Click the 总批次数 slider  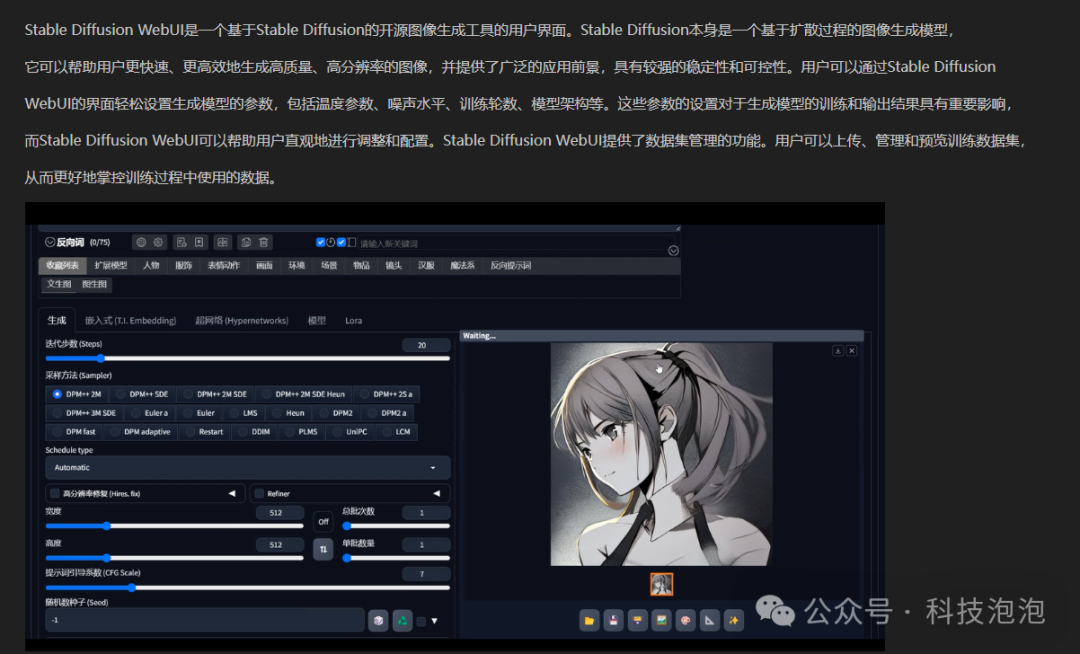point(396,525)
